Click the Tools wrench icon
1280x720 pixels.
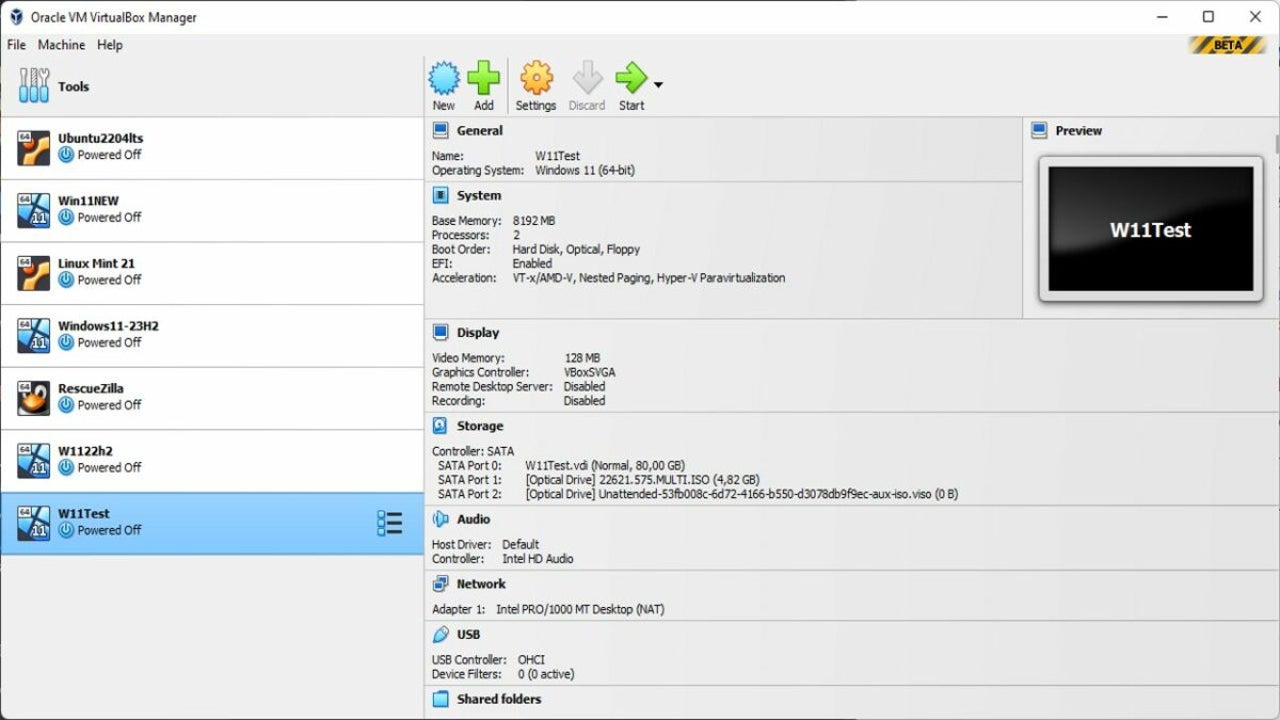[34, 86]
